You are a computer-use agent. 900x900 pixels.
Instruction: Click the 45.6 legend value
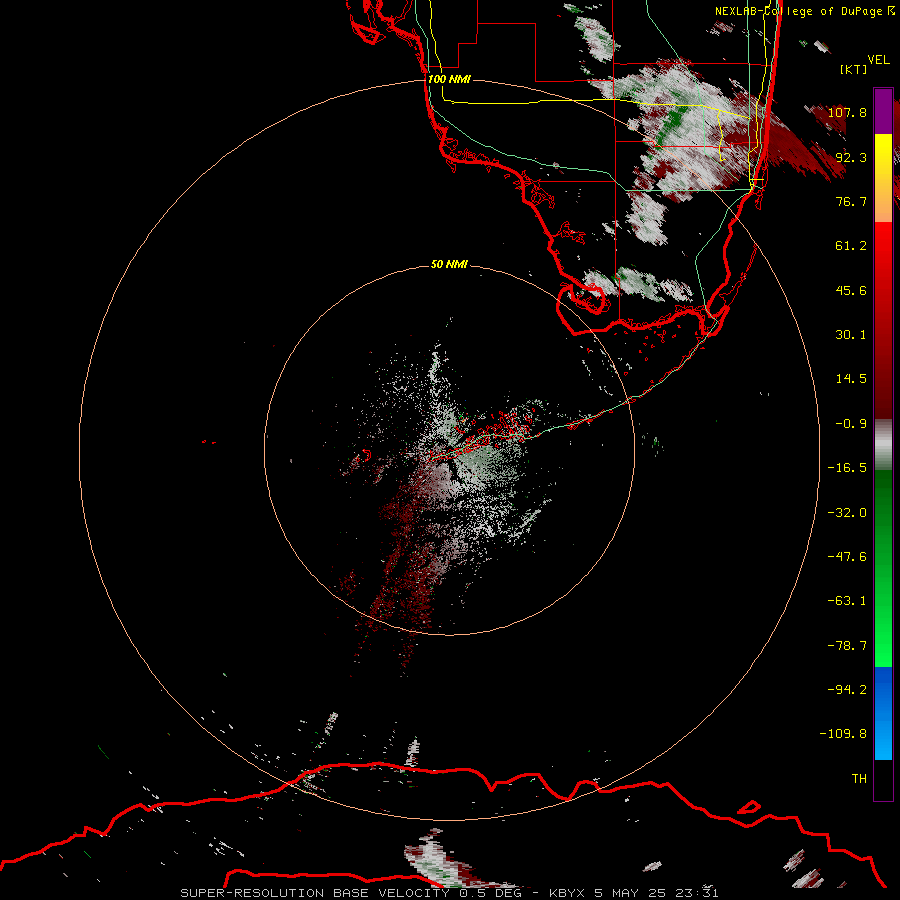coord(851,290)
